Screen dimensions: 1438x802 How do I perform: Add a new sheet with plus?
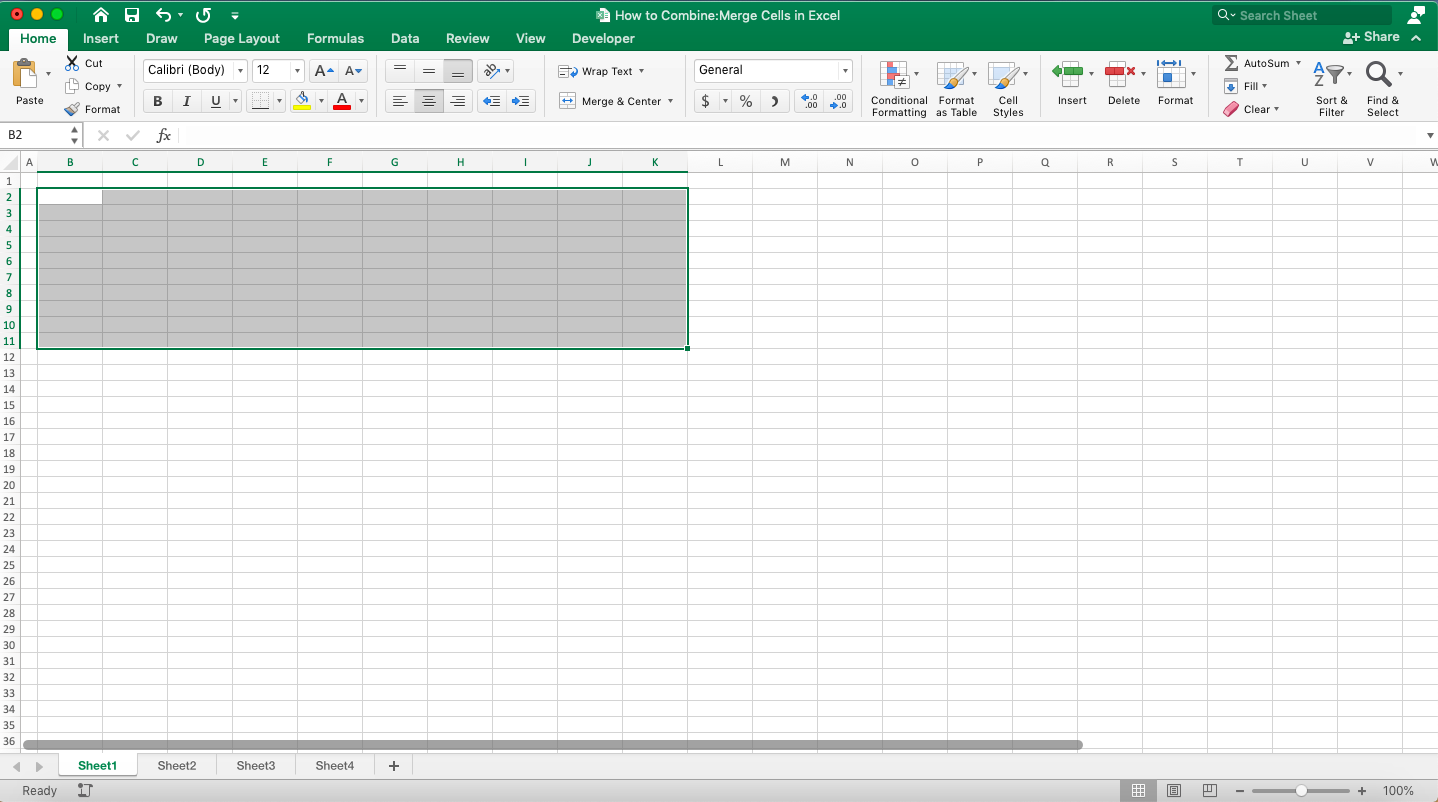(393, 766)
